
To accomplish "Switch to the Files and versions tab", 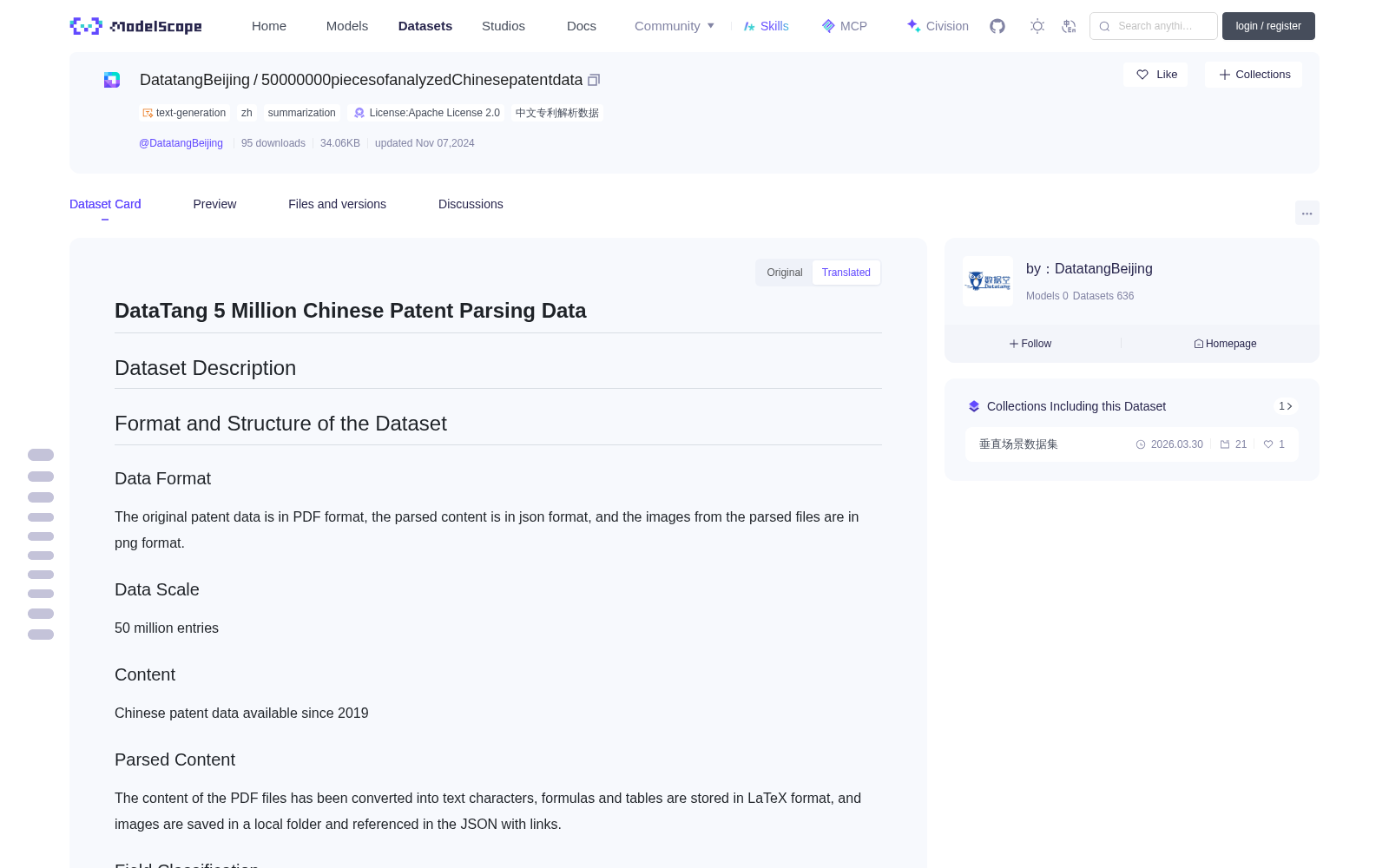I will (x=337, y=204).
